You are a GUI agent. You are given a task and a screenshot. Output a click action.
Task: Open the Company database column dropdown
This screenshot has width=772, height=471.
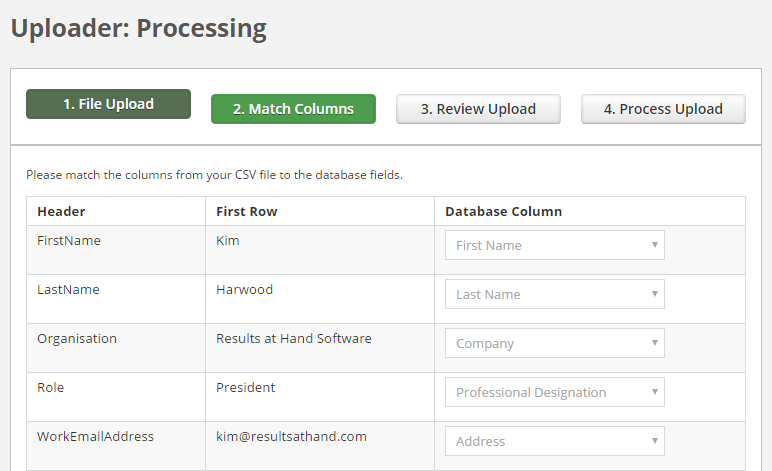554,343
